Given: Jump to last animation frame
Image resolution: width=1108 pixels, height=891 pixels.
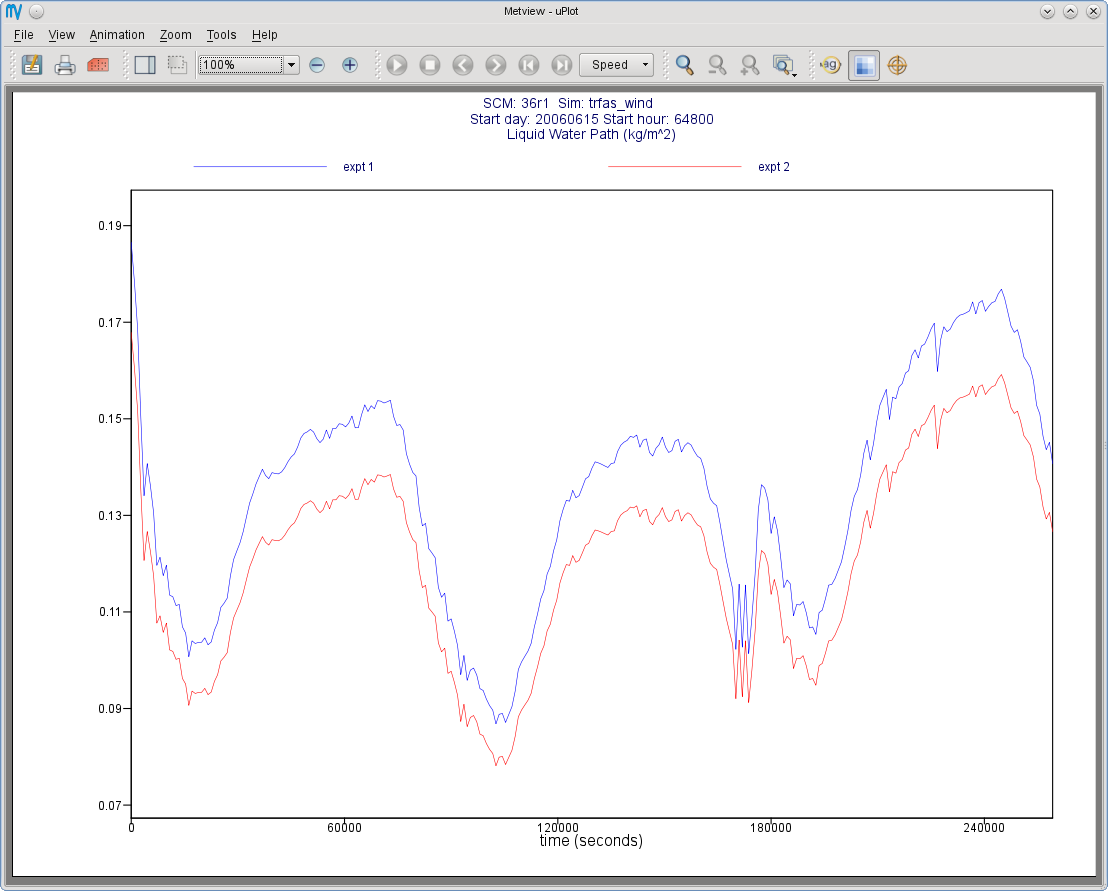Looking at the screenshot, I should [562, 65].
